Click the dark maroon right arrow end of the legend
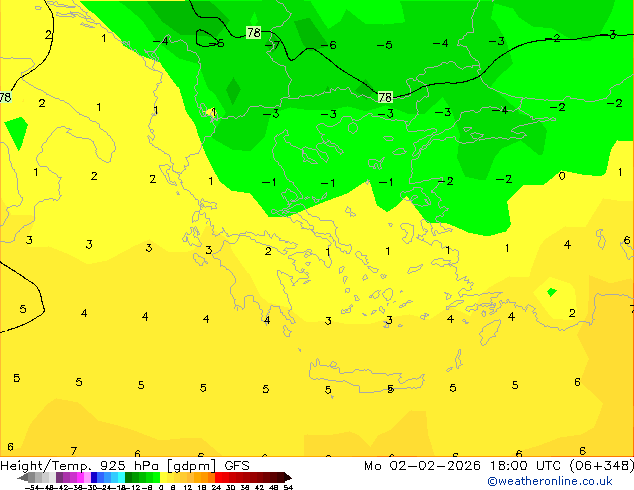This screenshot has height=490, width=634. 287,478
